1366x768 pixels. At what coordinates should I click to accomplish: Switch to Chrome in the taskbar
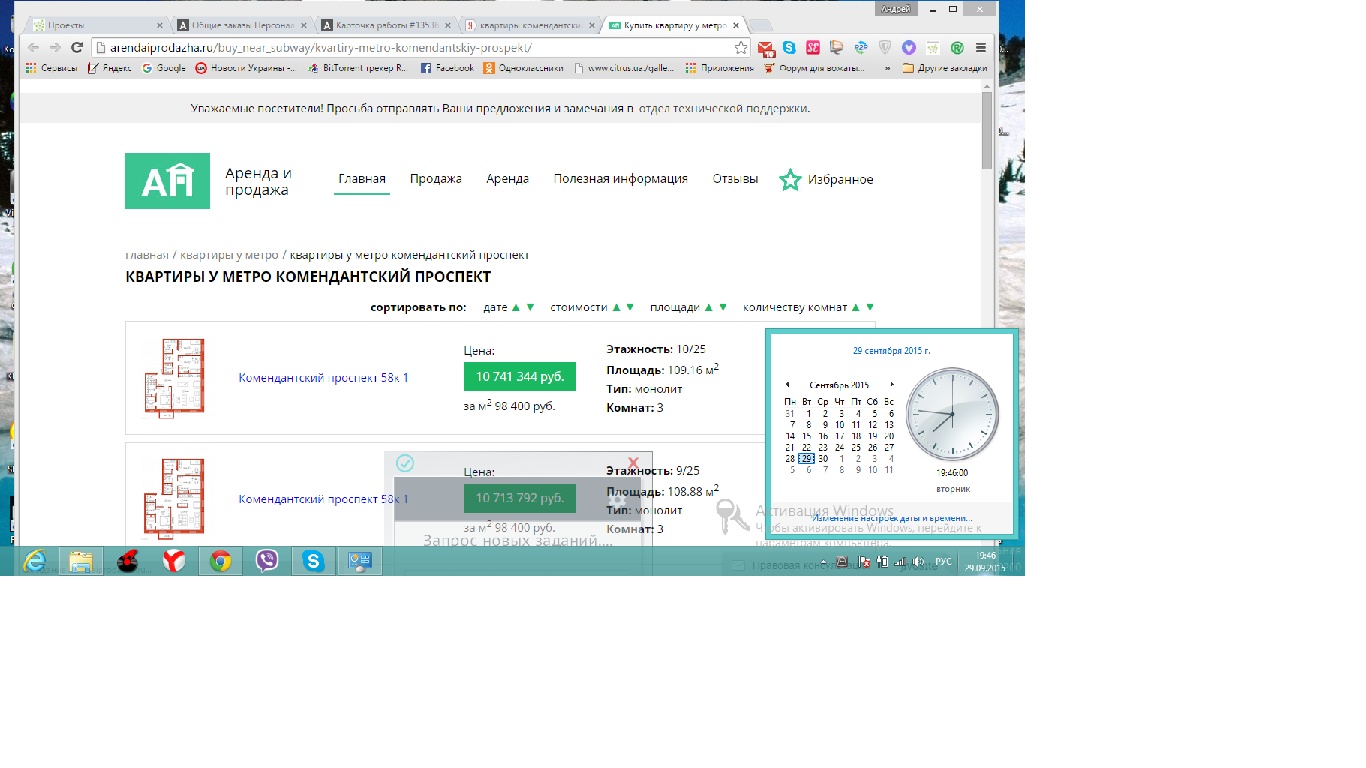(220, 561)
